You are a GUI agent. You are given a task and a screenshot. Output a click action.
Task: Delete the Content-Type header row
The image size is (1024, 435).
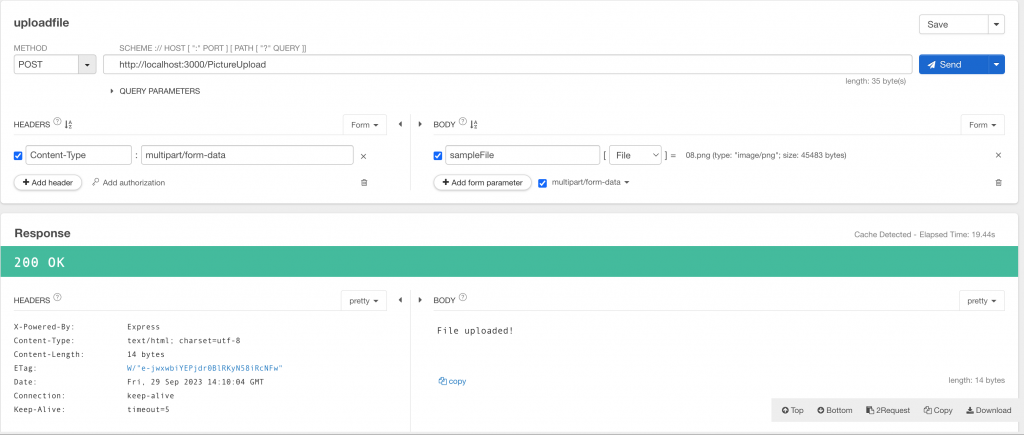tap(363, 156)
